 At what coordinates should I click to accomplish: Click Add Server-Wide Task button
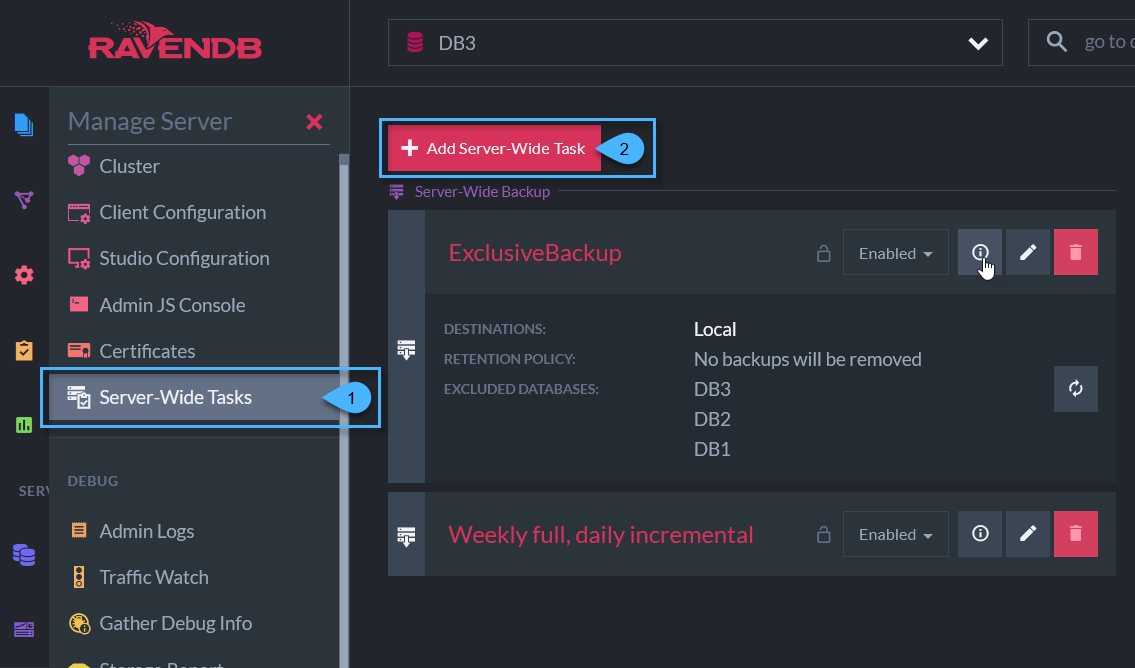pyautogui.click(x=494, y=148)
